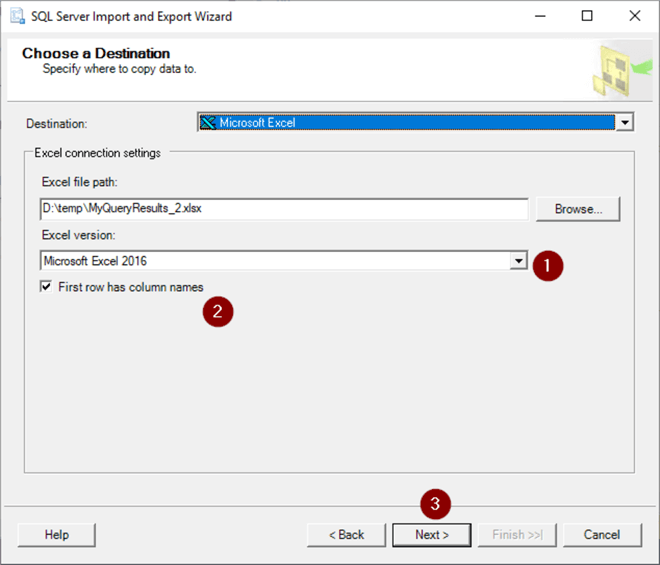Click the red circle marker numbered 2
The width and height of the screenshot is (660, 565).
[x=218, y=312]
